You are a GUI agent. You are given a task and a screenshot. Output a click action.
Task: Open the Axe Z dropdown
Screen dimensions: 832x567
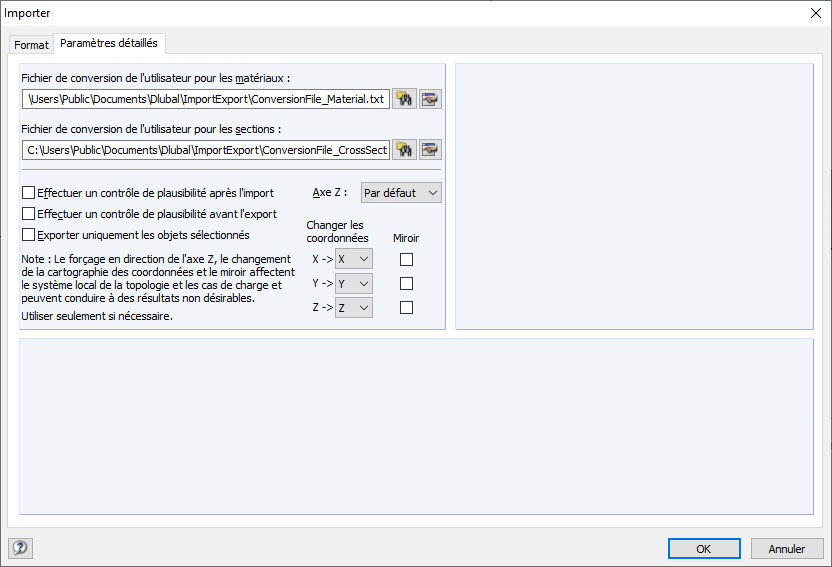pyautogui.click(x=400, y=192)
